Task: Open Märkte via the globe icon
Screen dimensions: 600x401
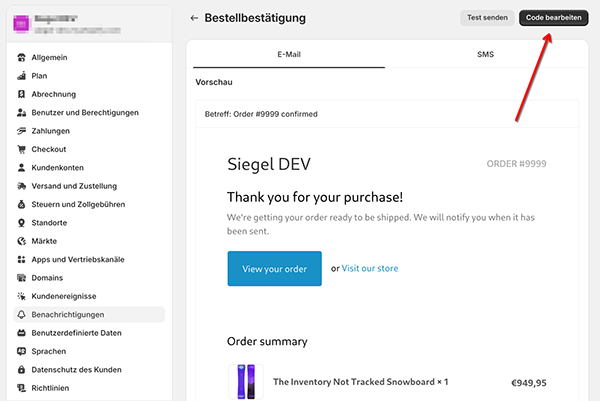Action: [x=22, y=241]
